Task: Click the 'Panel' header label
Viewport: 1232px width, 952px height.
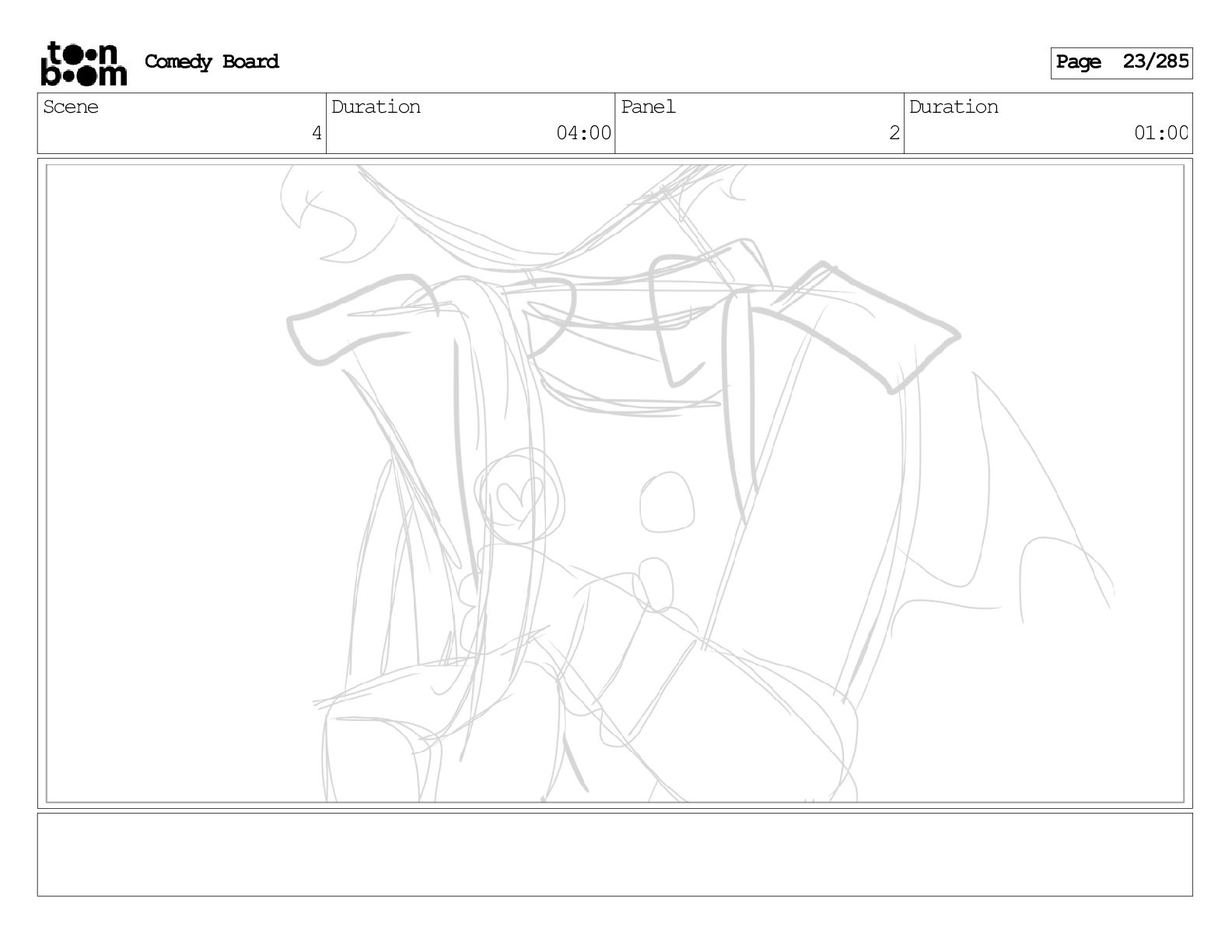Action: click(648, 107)
